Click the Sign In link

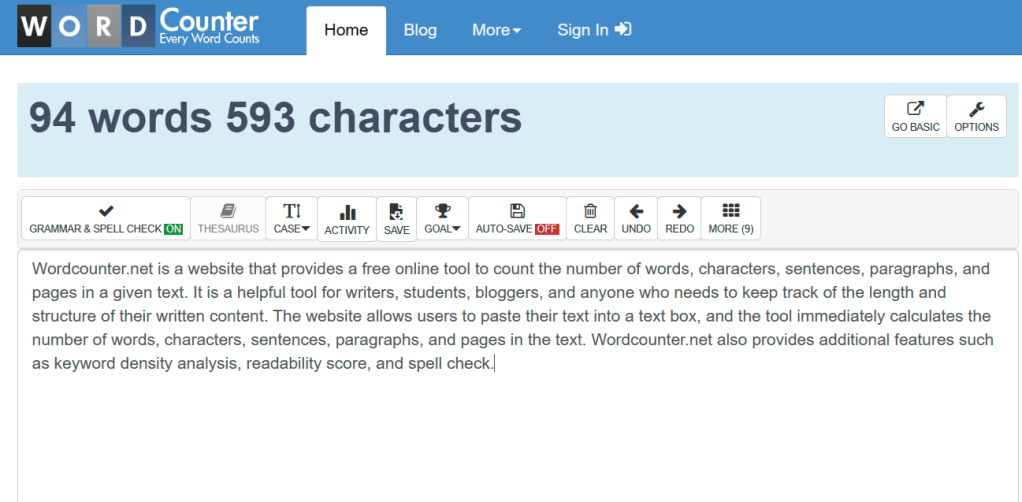594,30
